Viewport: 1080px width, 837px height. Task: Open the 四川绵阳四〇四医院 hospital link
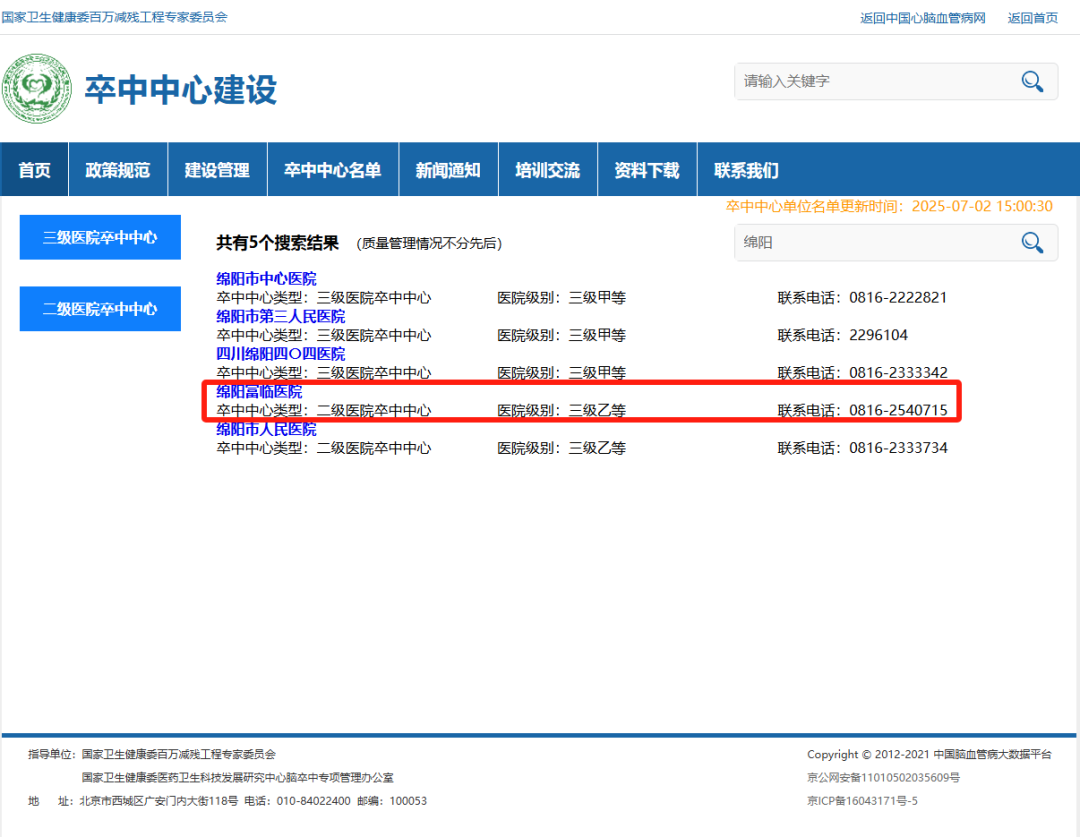pyautogui.click(x=281, y=353)
